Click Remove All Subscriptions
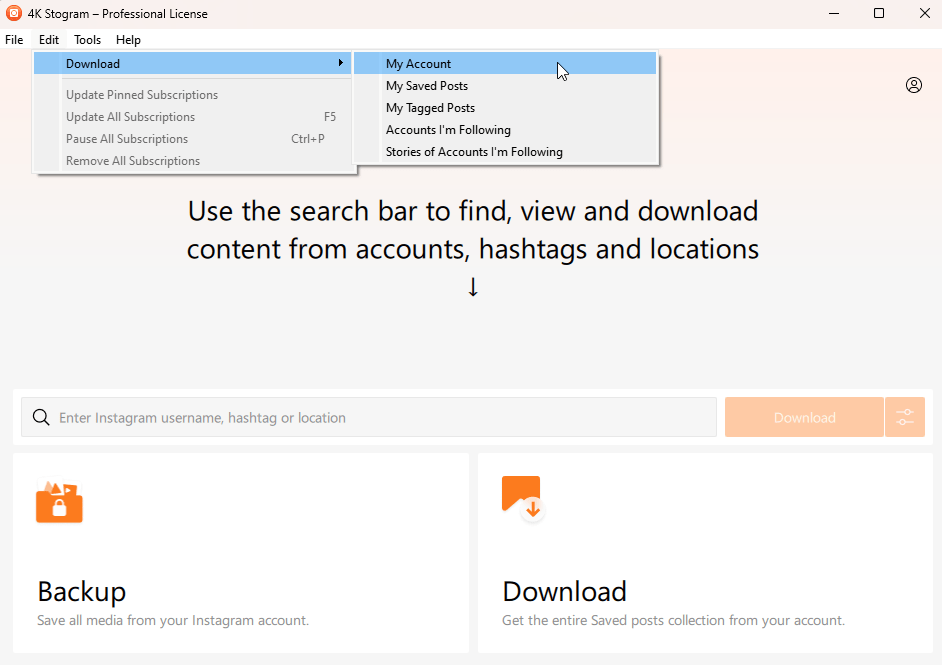This screenshot has height=665, width=942. pos(192,160)
